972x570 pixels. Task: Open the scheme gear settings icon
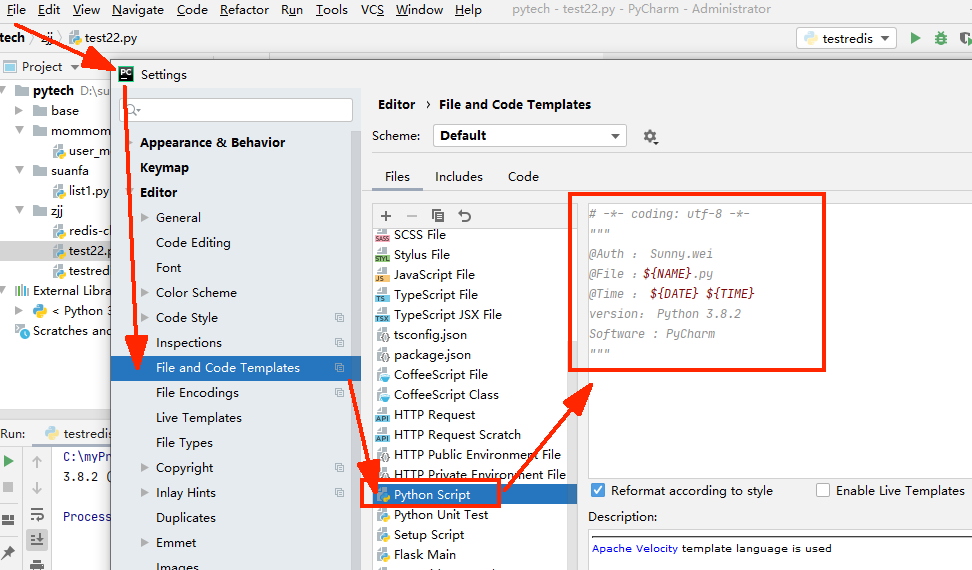650,136
